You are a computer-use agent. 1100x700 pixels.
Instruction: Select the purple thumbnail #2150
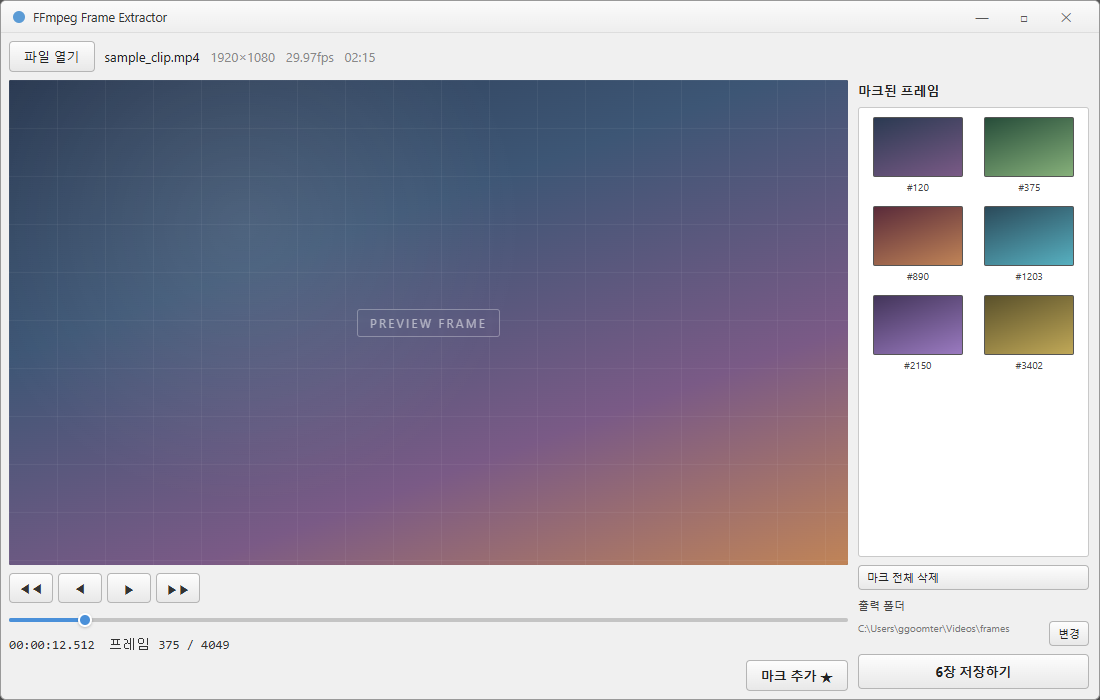pos(918,325)
